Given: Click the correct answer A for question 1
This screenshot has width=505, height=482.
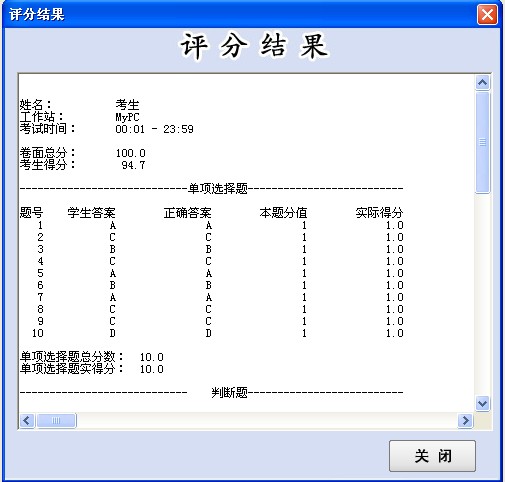Looking at the screenshot, I should point(209,225).
